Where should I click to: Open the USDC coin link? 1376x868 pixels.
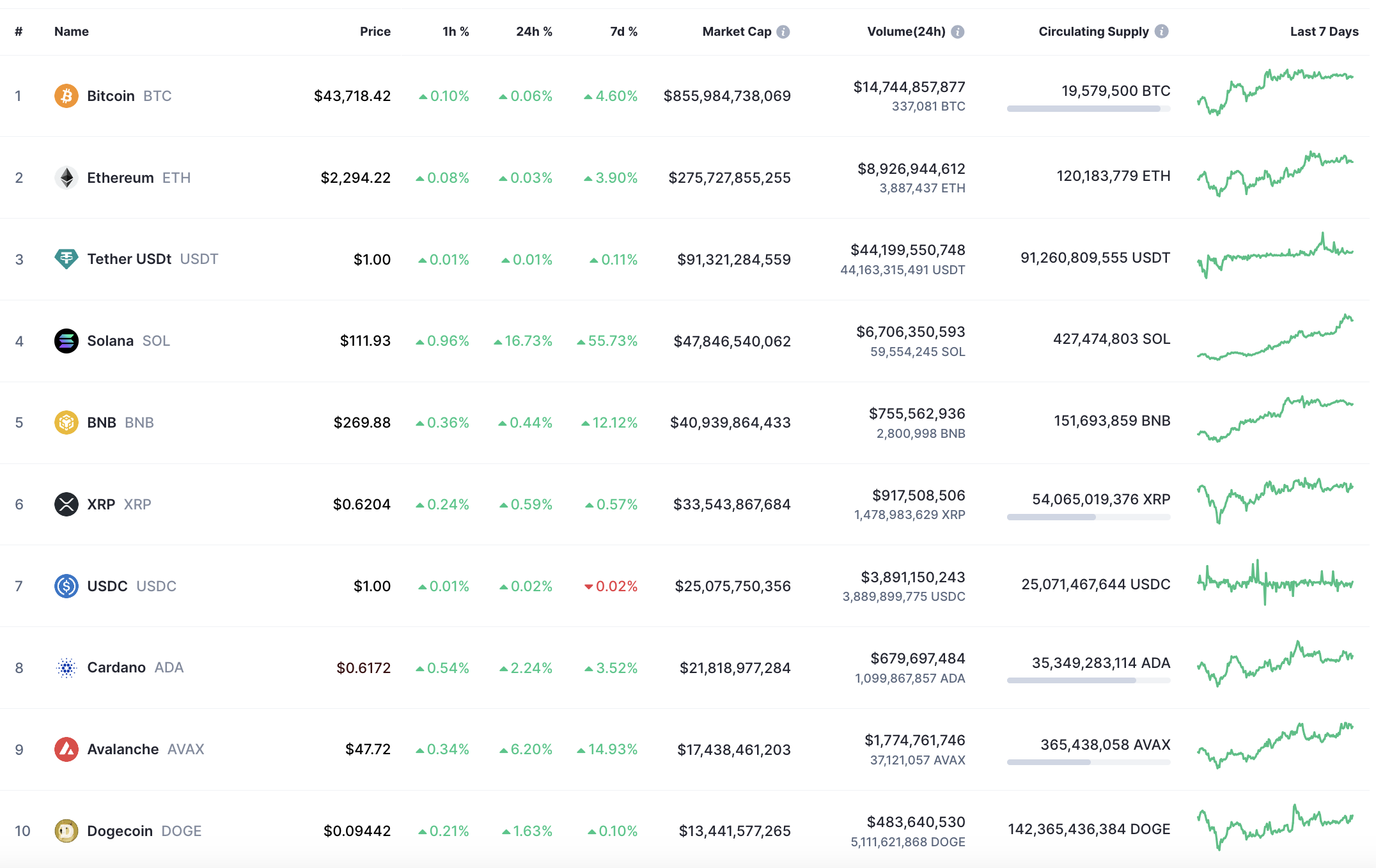107,586
